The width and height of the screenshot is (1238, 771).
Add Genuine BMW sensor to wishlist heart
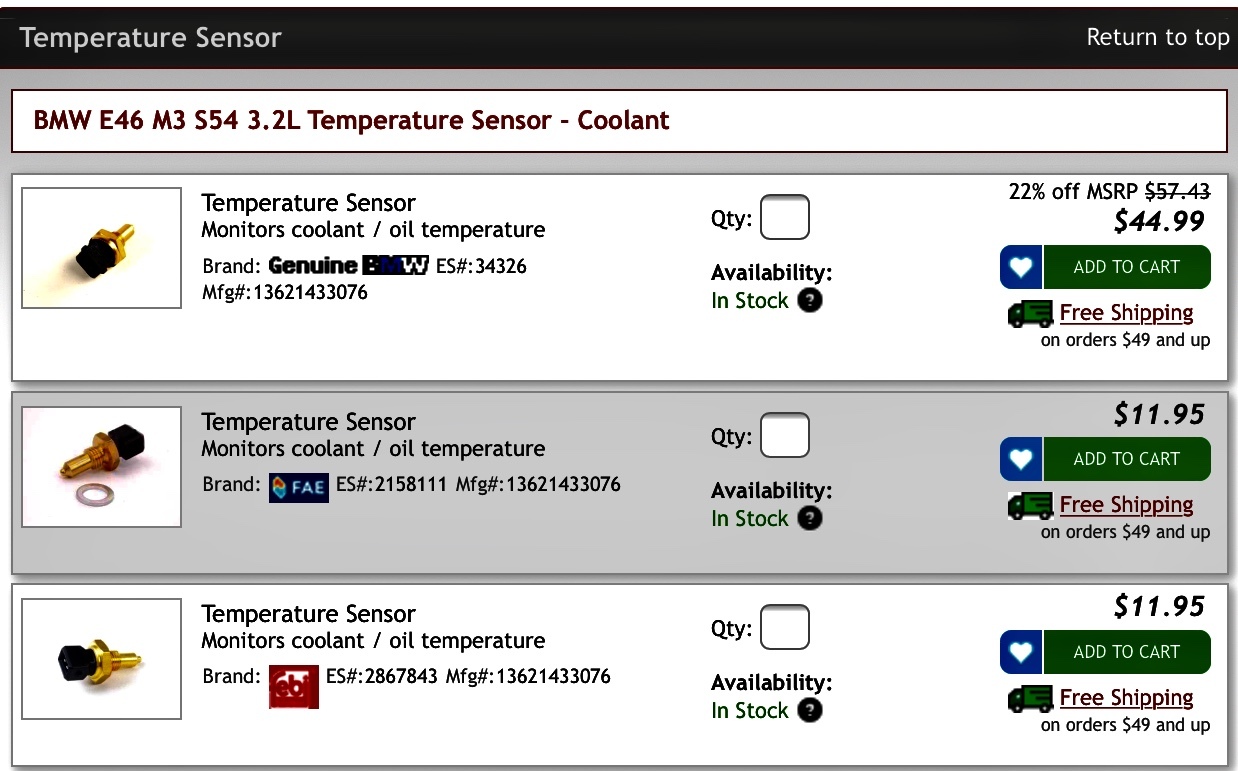coord(1021,267)
